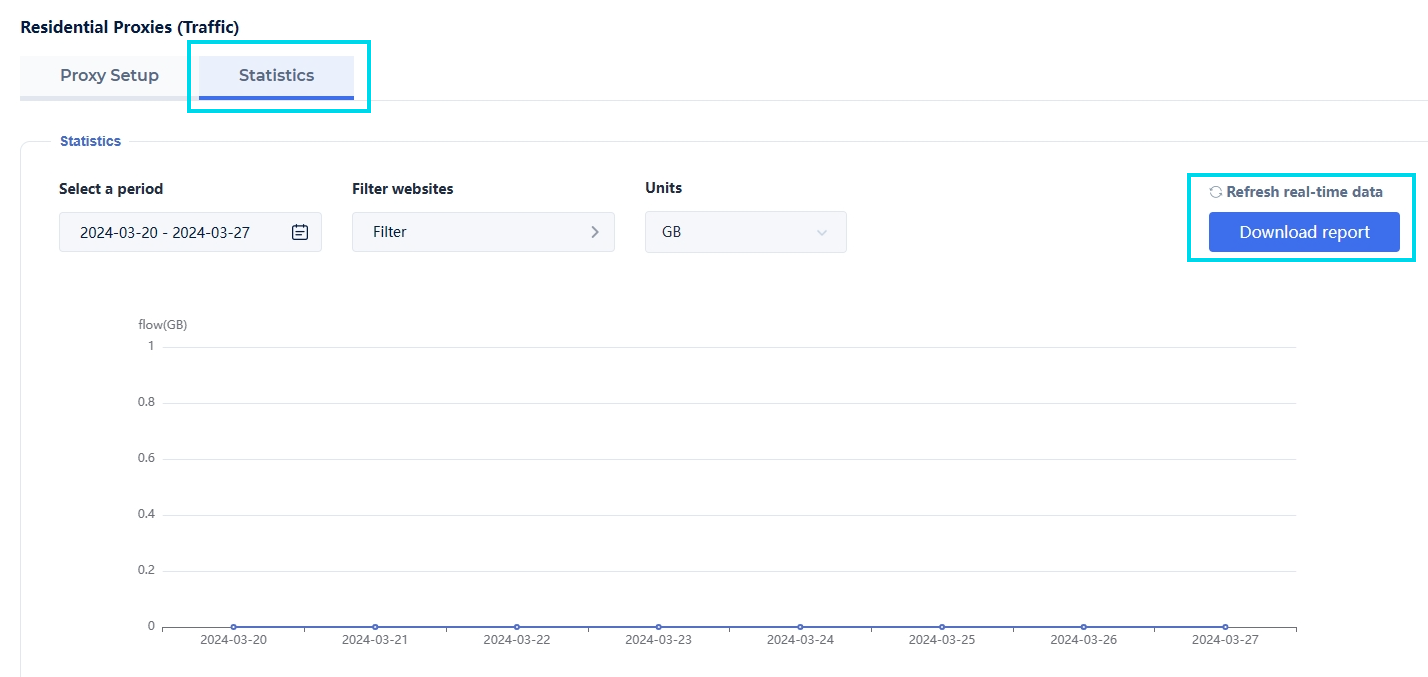Click the last data point, 2024-03-27
The image size is (1428, 677).
(x=1225, y=627)
